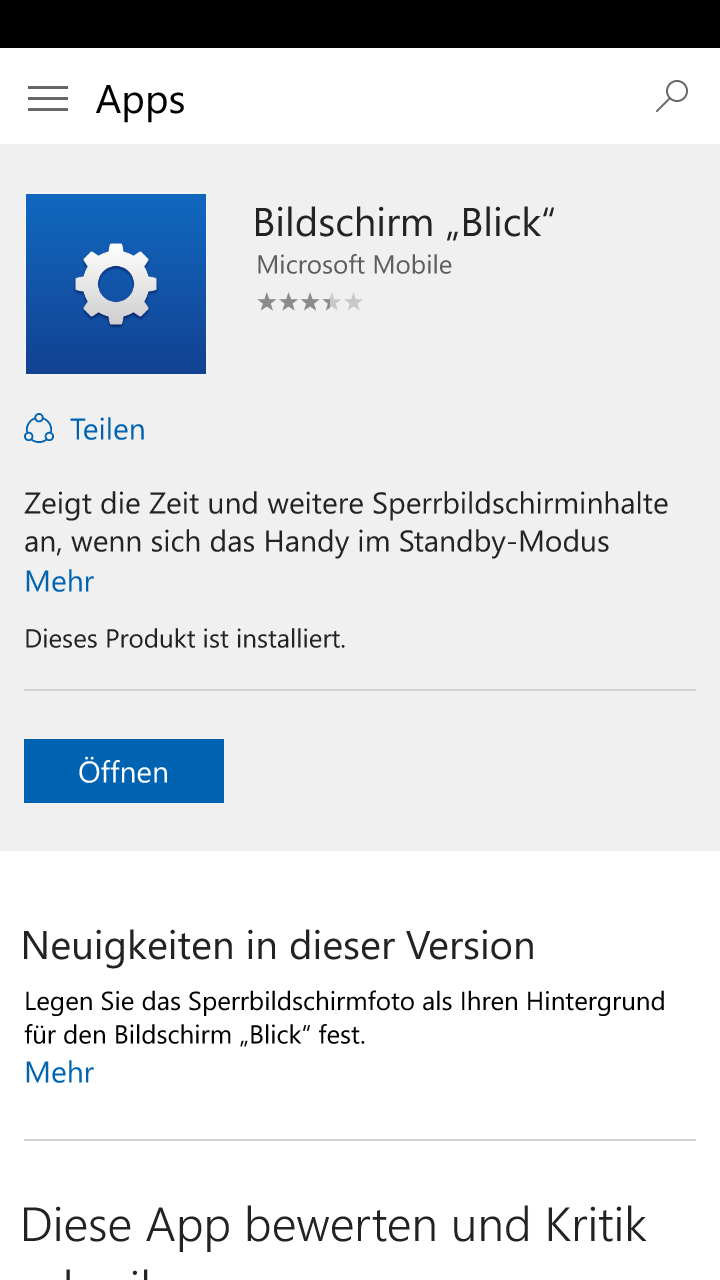
Task: Click the share icon beside Teilen
Action: point(39,429)
